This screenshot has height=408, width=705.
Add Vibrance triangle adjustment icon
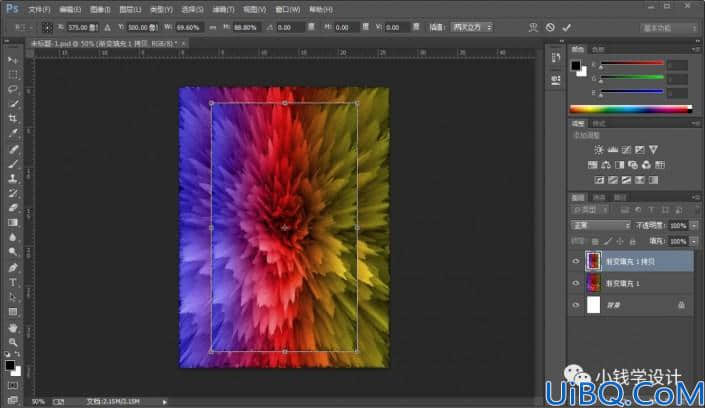point(653,149)
